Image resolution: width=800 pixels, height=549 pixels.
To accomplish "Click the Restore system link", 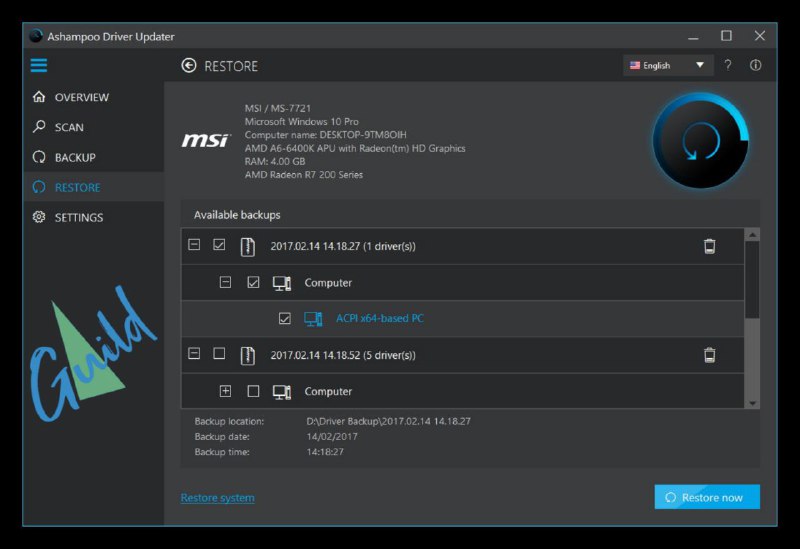I will [217, 497].
